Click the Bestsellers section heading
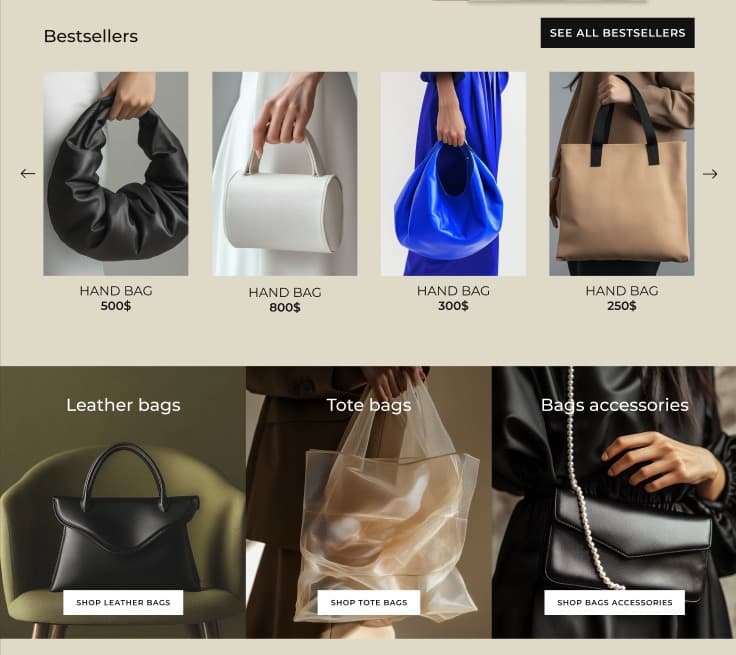Image resolution: width=736 pixels, height=655 pixels. pyautogui.click(x=91, y=36)
